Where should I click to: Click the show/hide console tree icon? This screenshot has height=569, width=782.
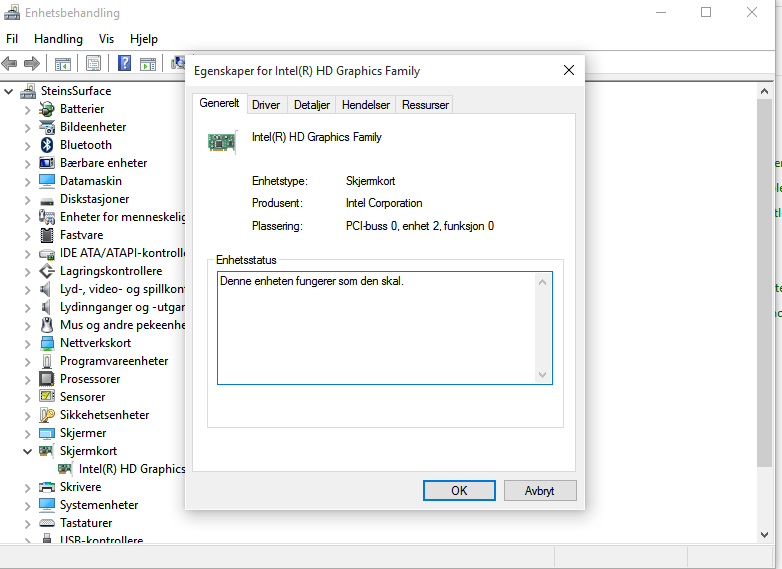click(63, 63)
